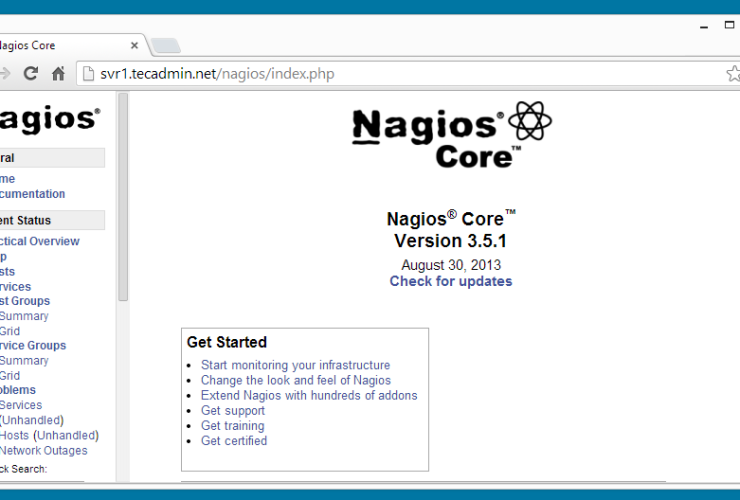Image resolution: width=740 pixels, height=500 pixels.
Task: Open Documentation in the sidebar
Action: [32, 194]
